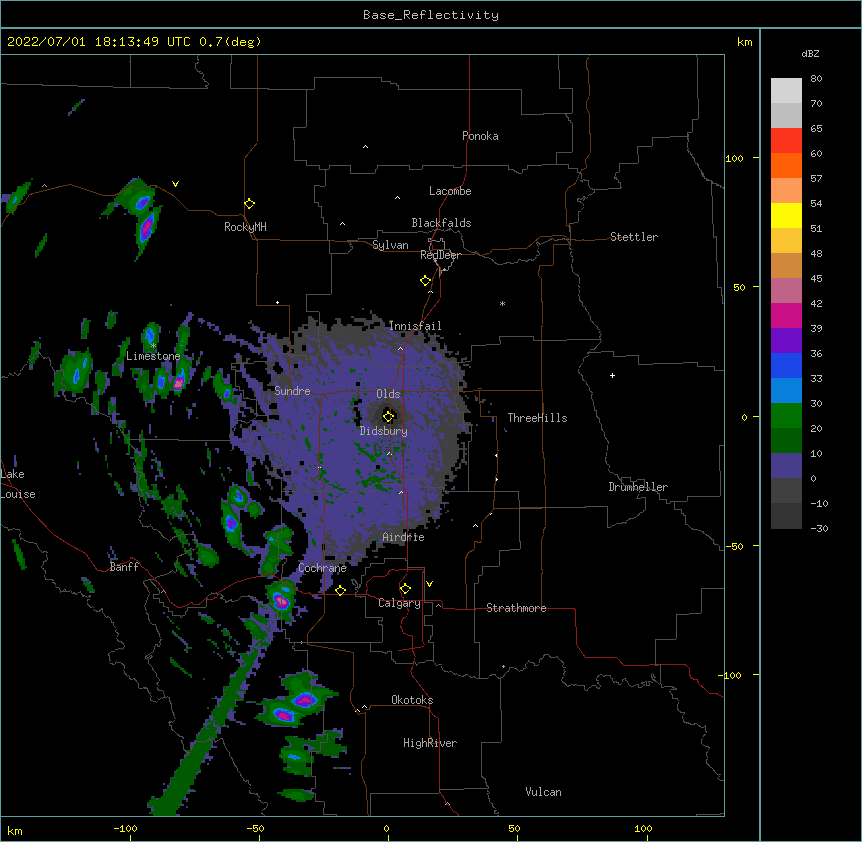
Task: Click the Limestone label
Action: tap(153, 356)
